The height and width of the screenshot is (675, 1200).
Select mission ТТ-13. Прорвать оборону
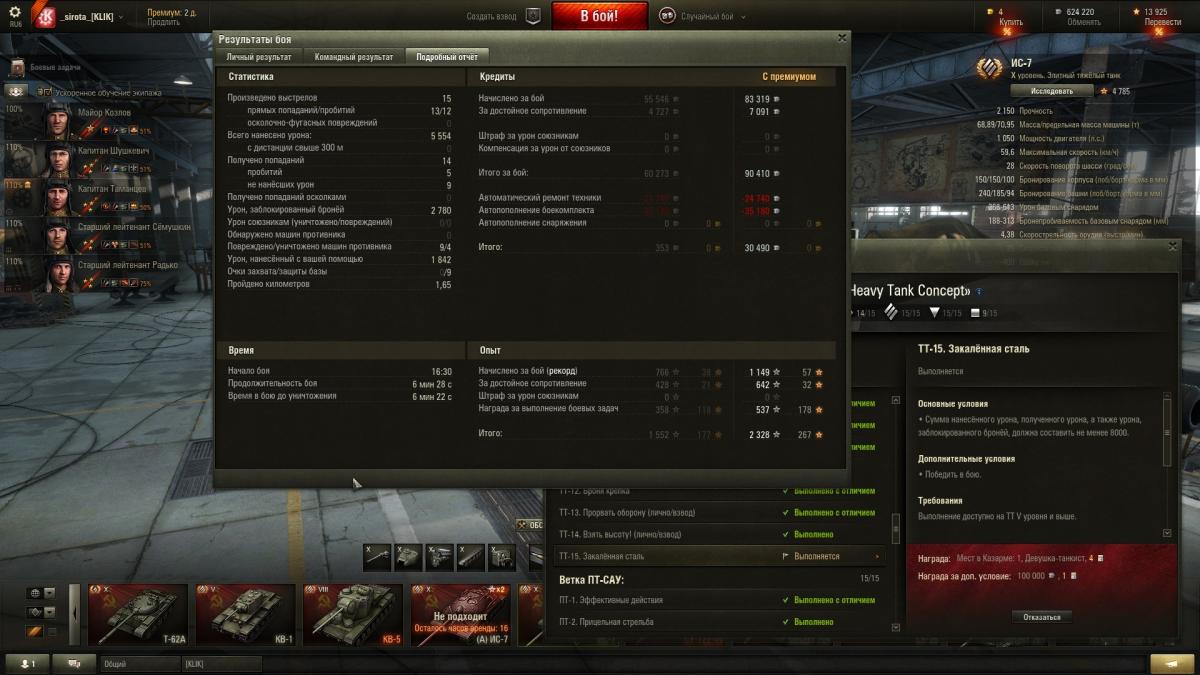pos(718,513)
